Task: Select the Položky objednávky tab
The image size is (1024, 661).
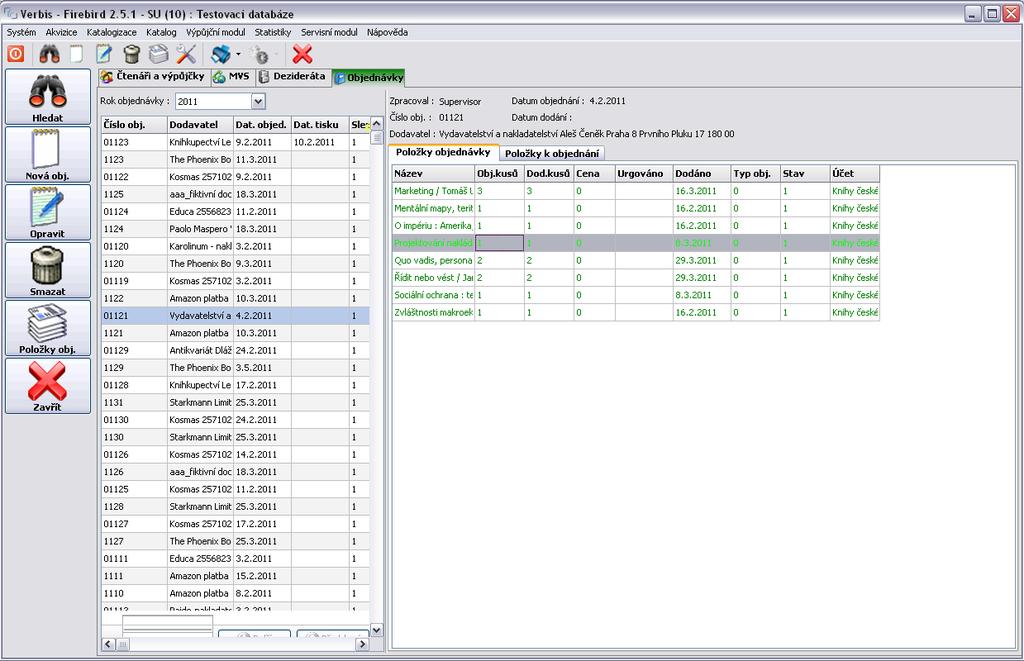Action: click(443, 152)
